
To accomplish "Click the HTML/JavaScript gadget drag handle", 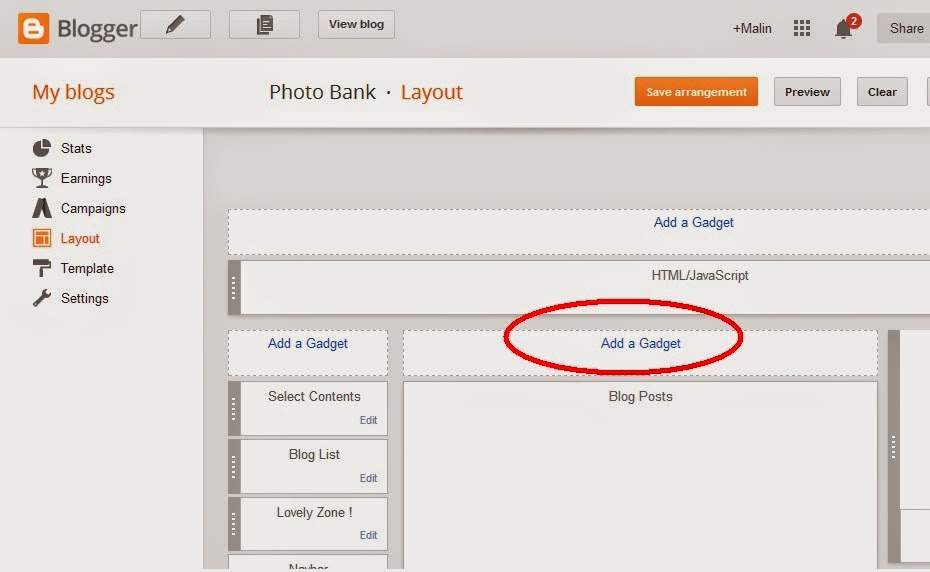I will point(234,288).
